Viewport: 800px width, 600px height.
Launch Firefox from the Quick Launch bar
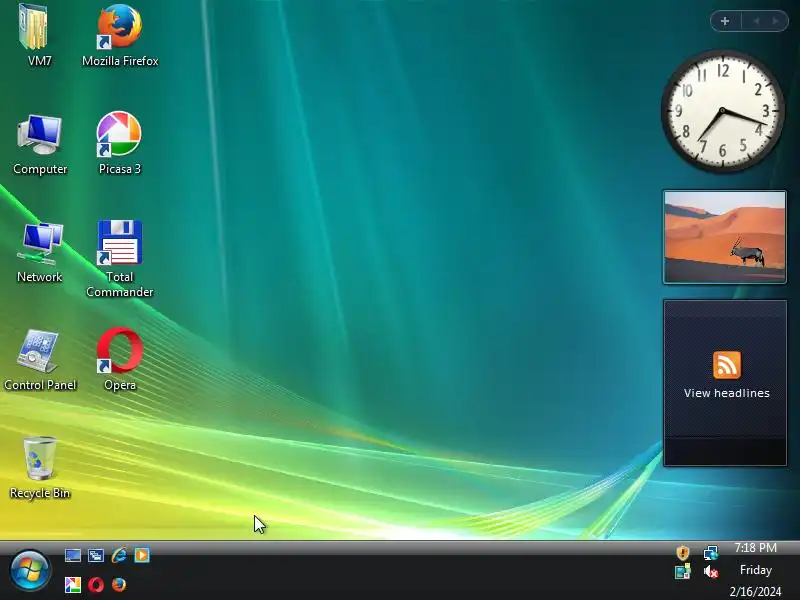(x=119, y=585)
